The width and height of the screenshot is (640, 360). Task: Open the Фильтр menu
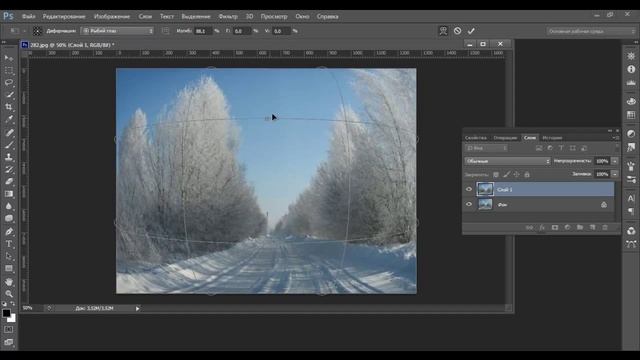[228, 16]
